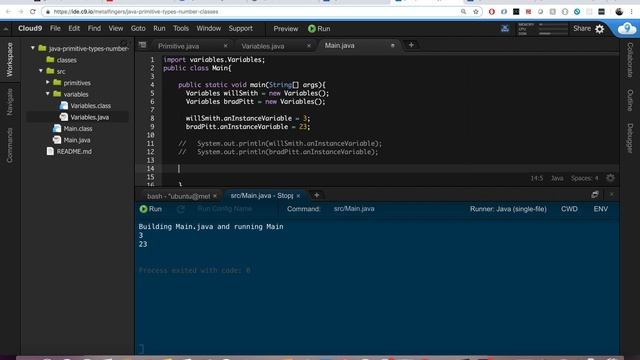Click the classes folder icon

[x=50, y=60]
